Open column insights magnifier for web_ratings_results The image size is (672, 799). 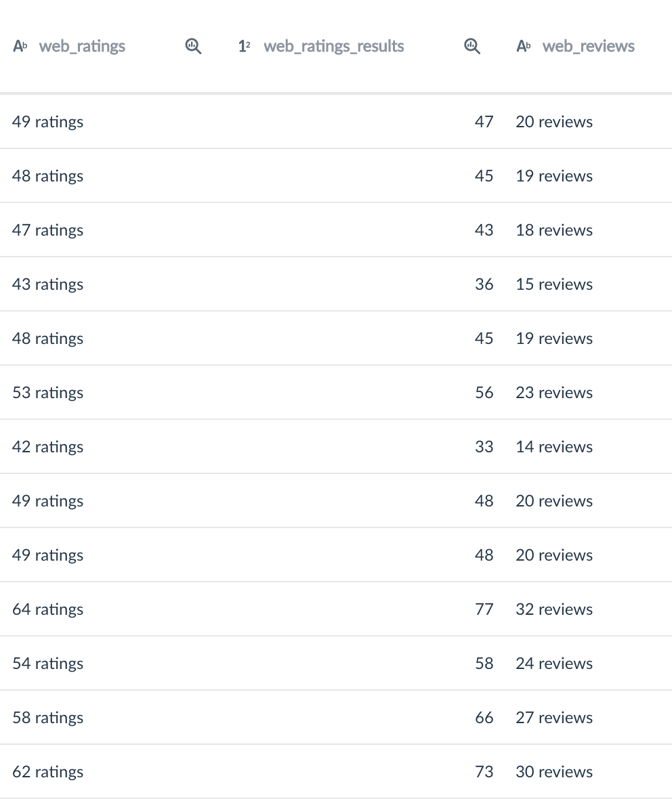(472, 46)
